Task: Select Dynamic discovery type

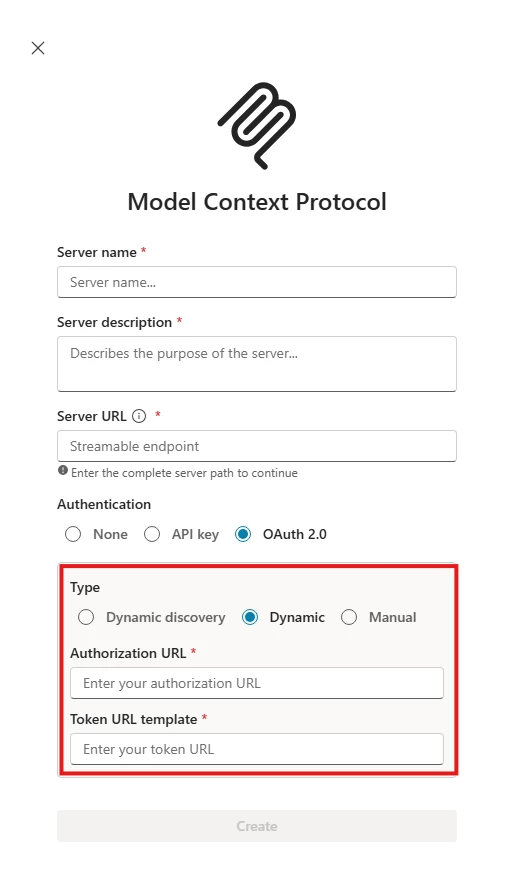Action: pyautogui.click(x=86, y=617)
